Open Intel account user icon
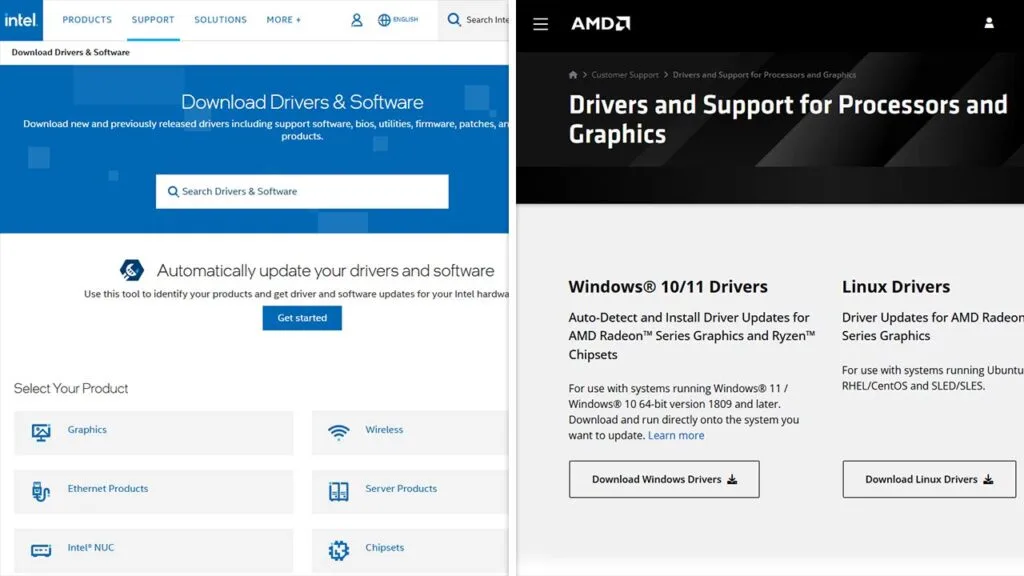This screenshot has width=1024, height=576. click(x=357, y=20)
